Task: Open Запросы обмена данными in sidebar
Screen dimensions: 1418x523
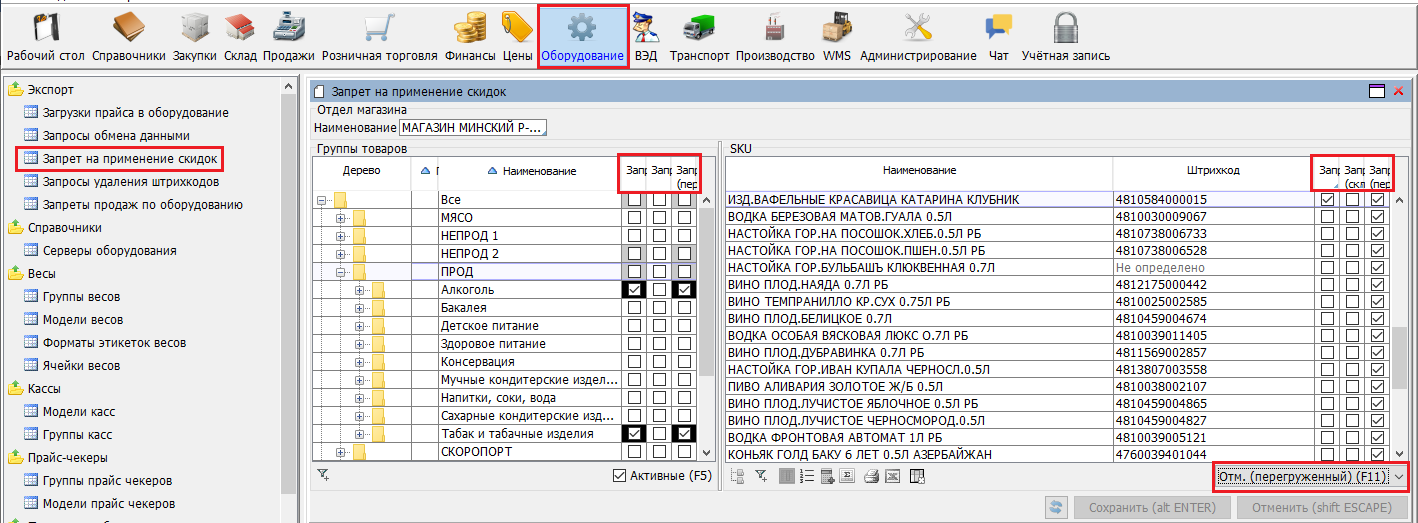Action: click(115, 135)
